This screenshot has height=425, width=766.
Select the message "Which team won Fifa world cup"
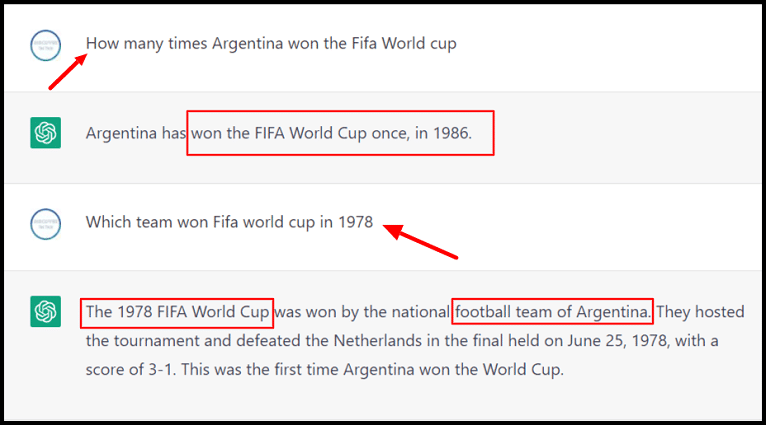tap(229, 222)
